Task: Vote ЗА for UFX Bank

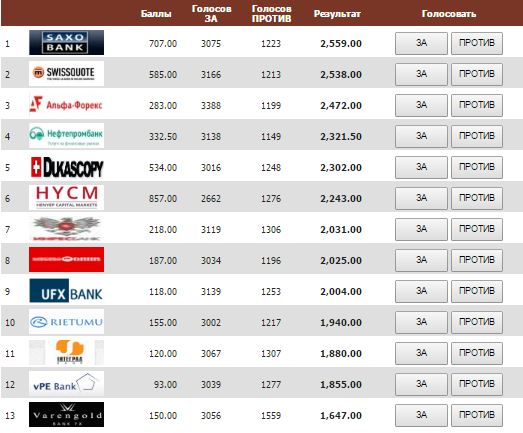Action: pyautogui.click(x=421, y=292)
